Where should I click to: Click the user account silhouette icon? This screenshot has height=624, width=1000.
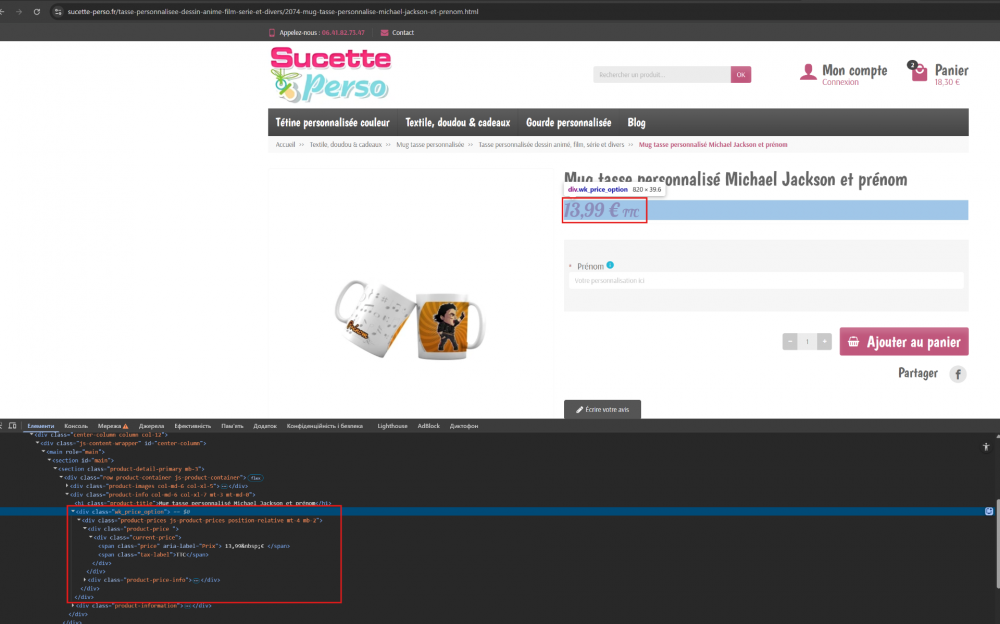[x=808, y=72]
